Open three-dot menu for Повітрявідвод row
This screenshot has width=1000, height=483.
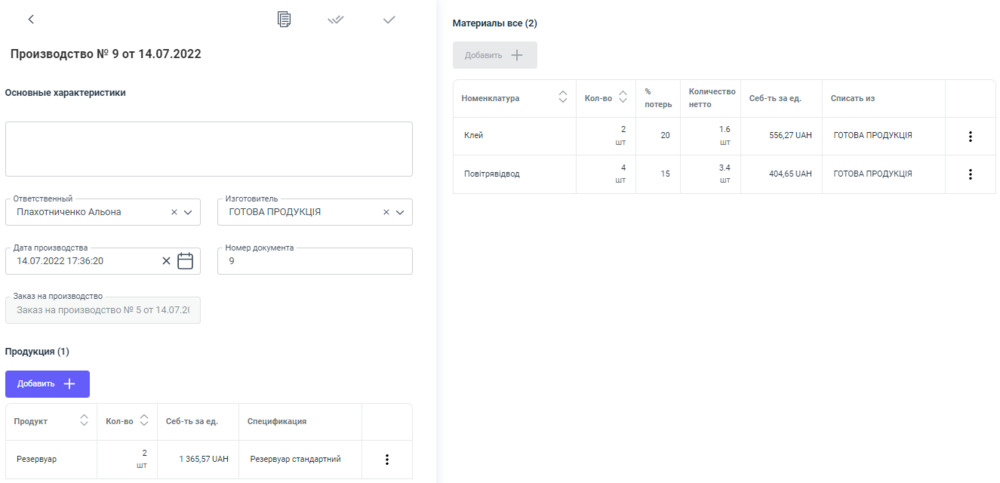point(970,174)
